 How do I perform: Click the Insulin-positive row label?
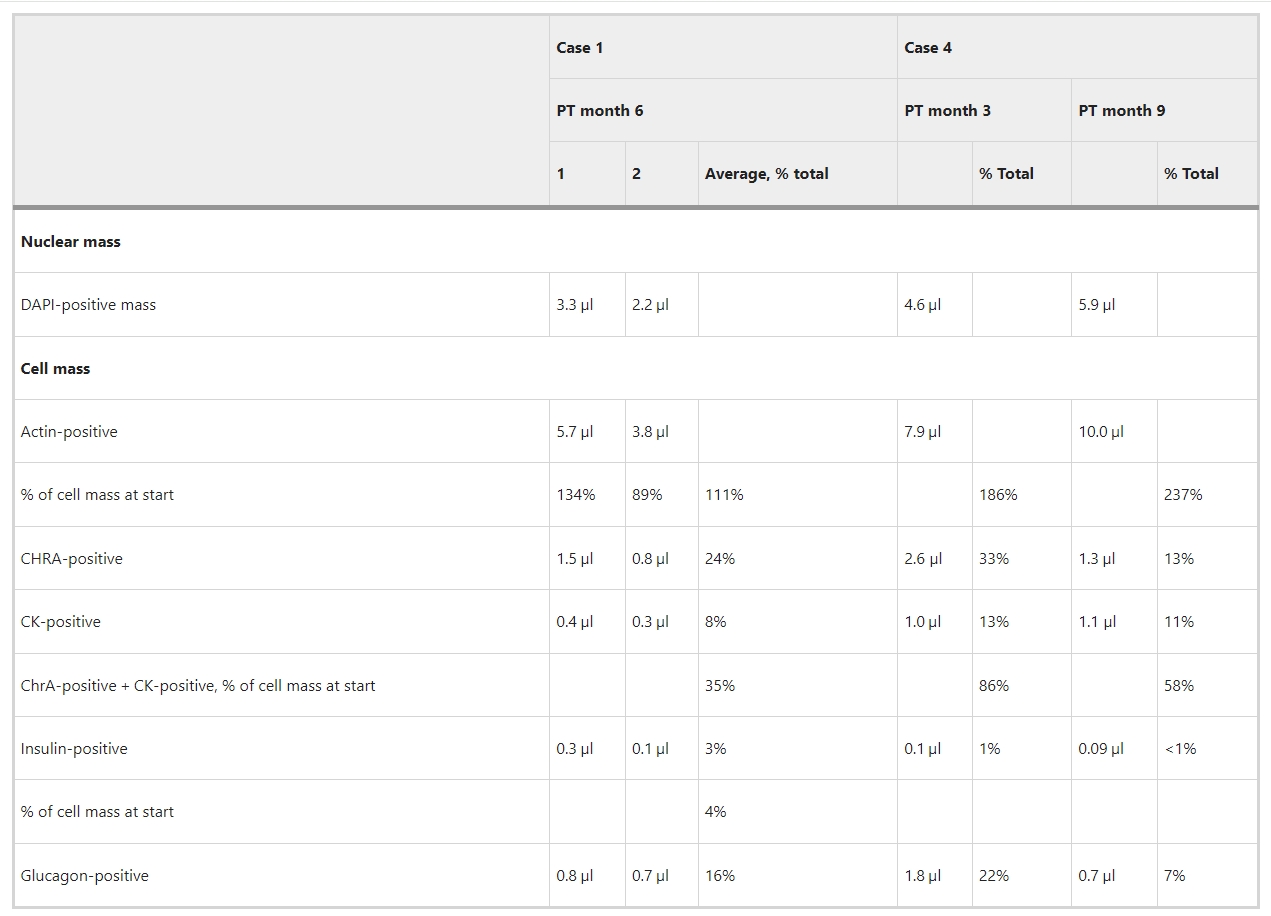click(x=74, y=749)
